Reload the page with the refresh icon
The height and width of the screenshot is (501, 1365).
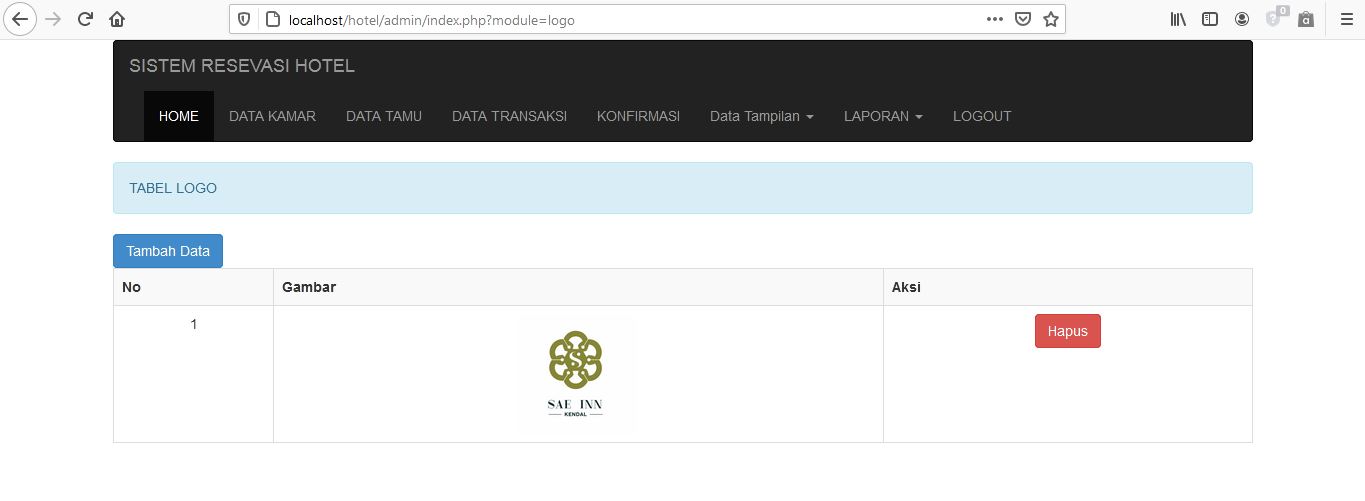[86, 19]
